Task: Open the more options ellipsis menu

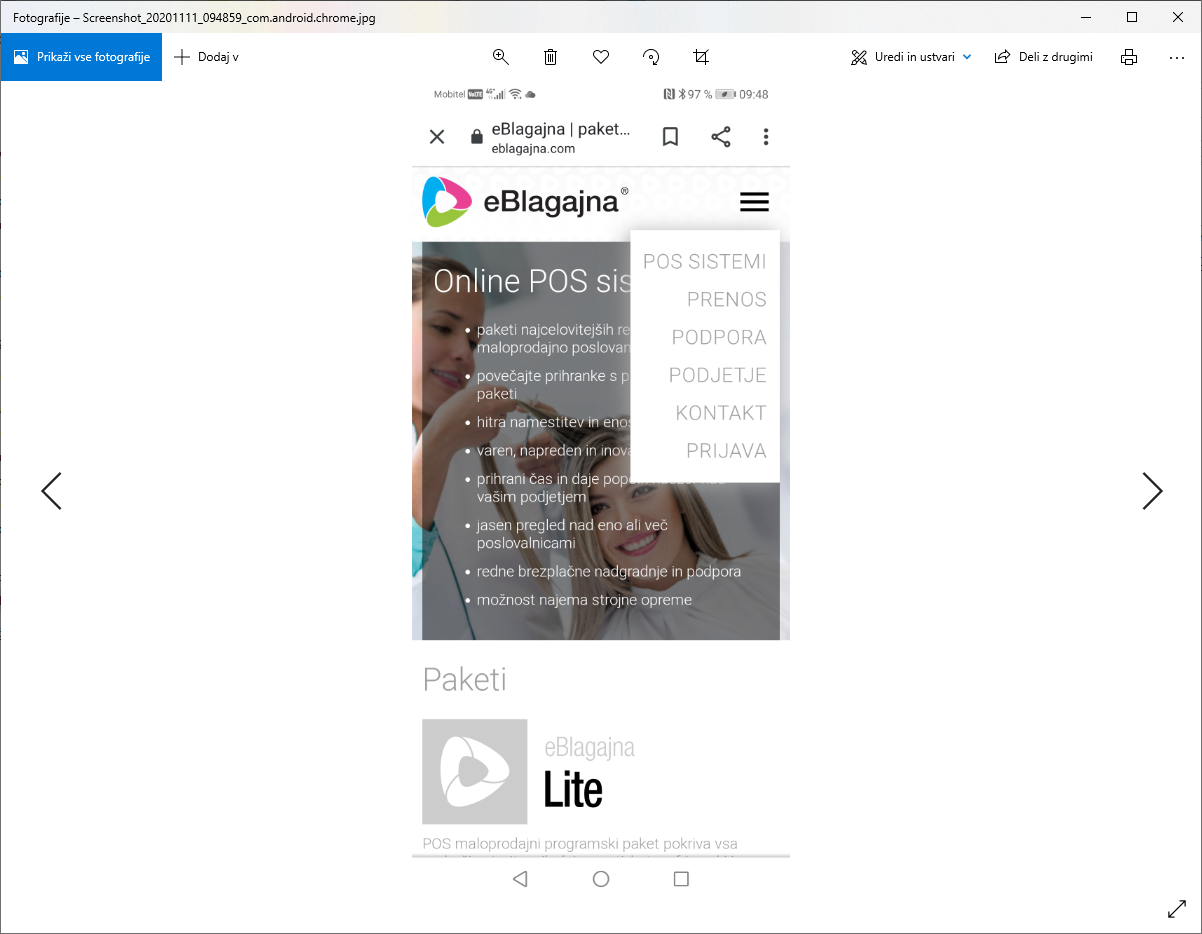Action: 1177,57
